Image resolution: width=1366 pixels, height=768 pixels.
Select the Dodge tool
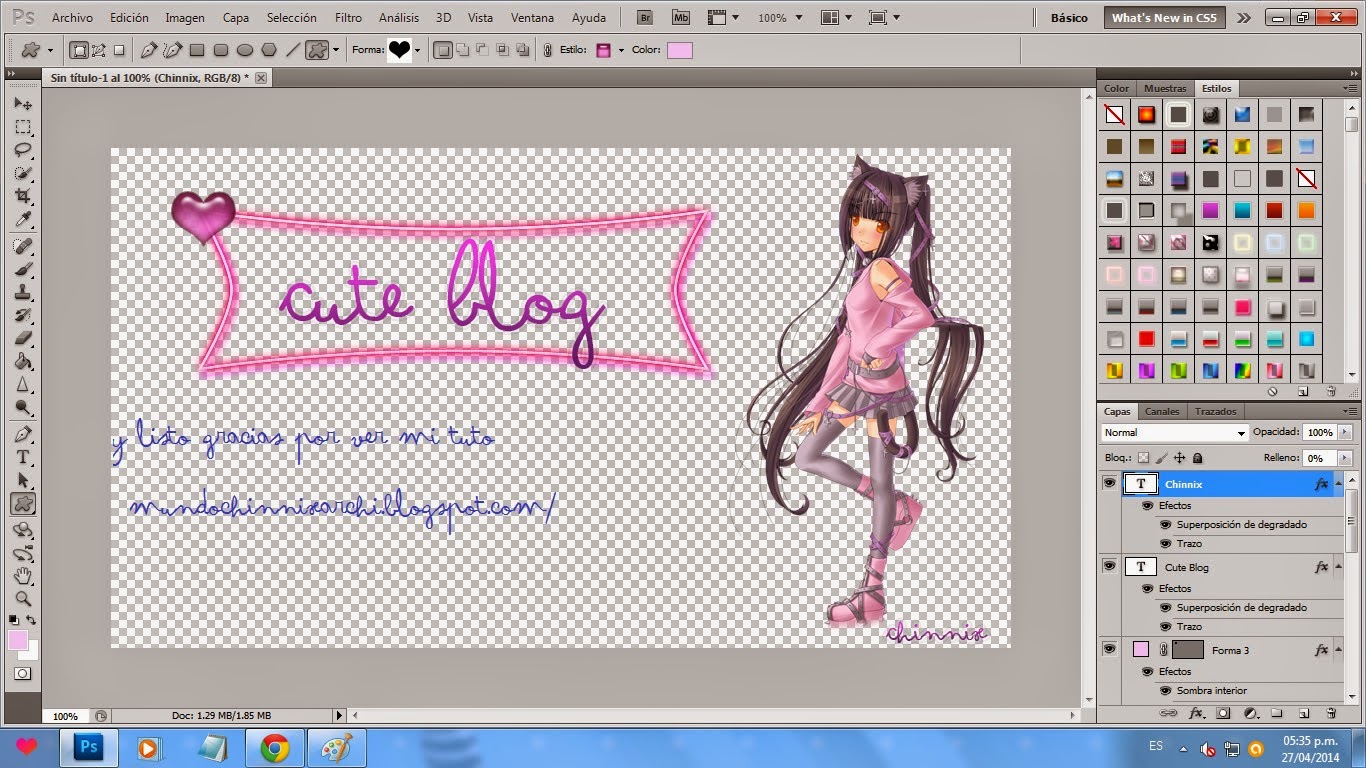23,408
